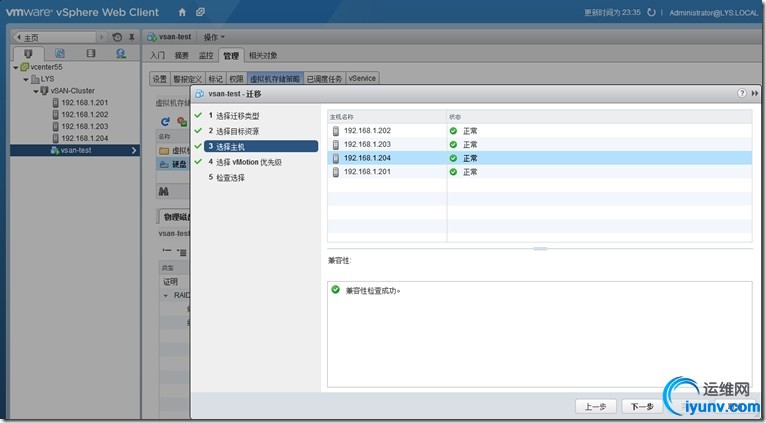Screen dimensions: 766x423
Task: Click 兼容性检查成功 message
Action: tap(372, 291)
